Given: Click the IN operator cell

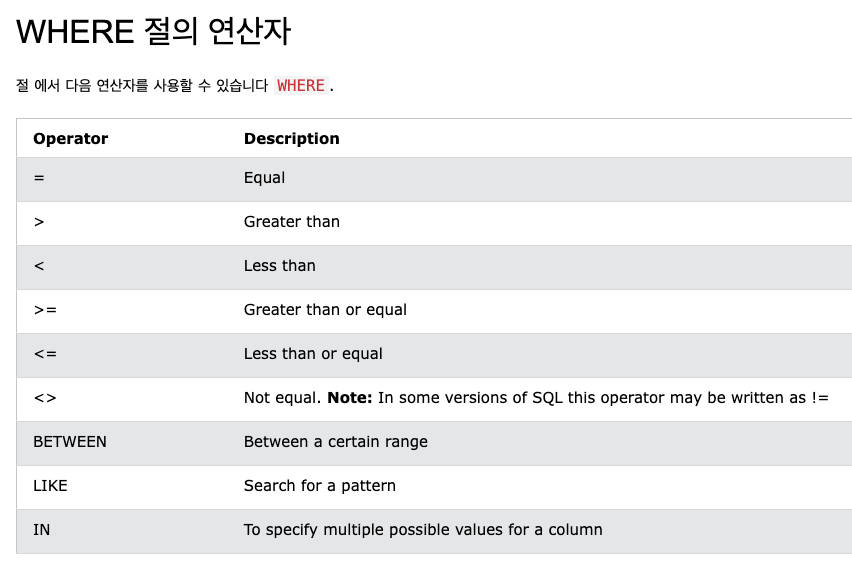Looking at the screenshot, I should (x=42, y=530).
